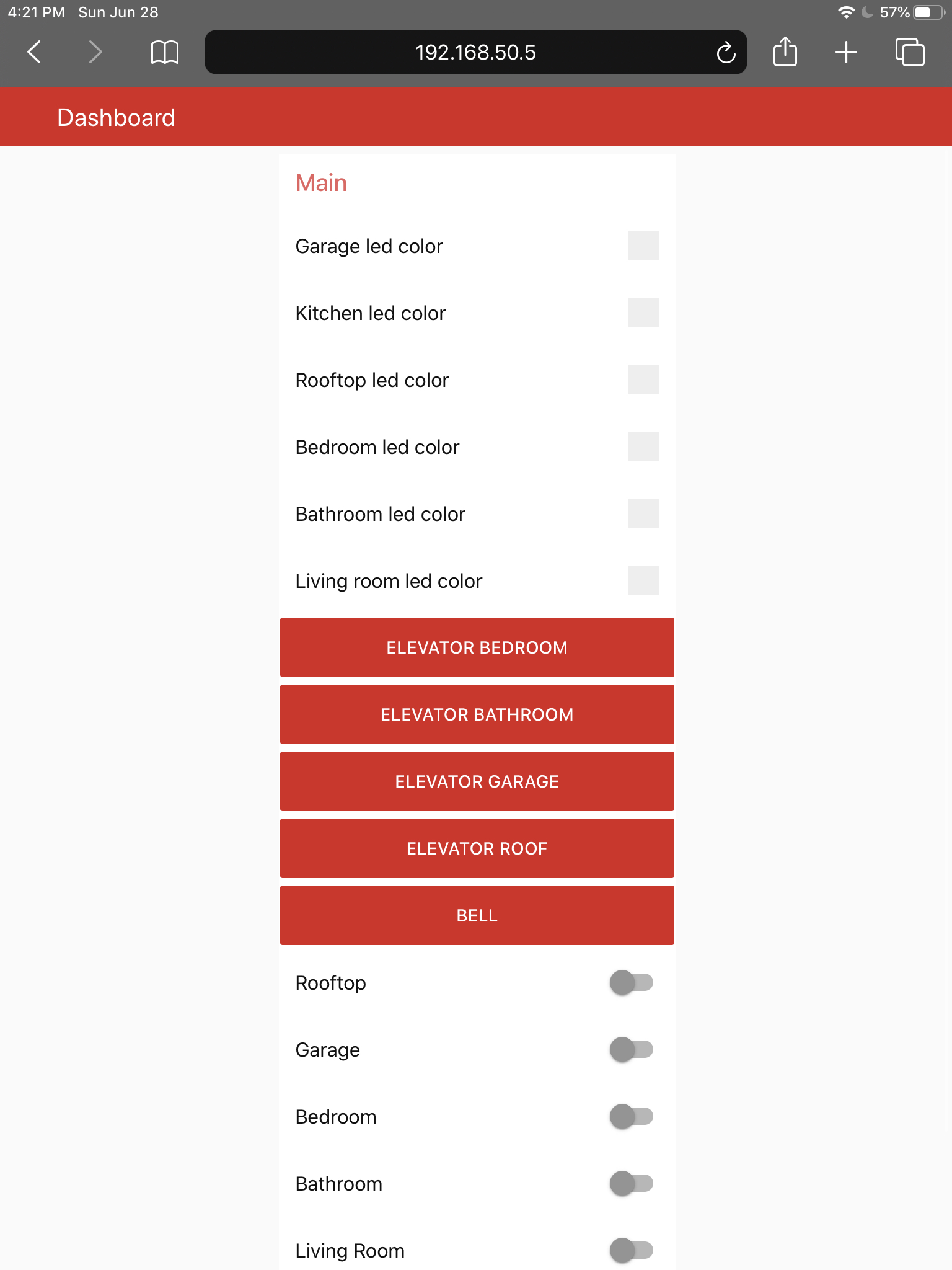Screen dimensions: 952x1270
Task: Toggle the Garage switch
Action: tap(632, 1049)
